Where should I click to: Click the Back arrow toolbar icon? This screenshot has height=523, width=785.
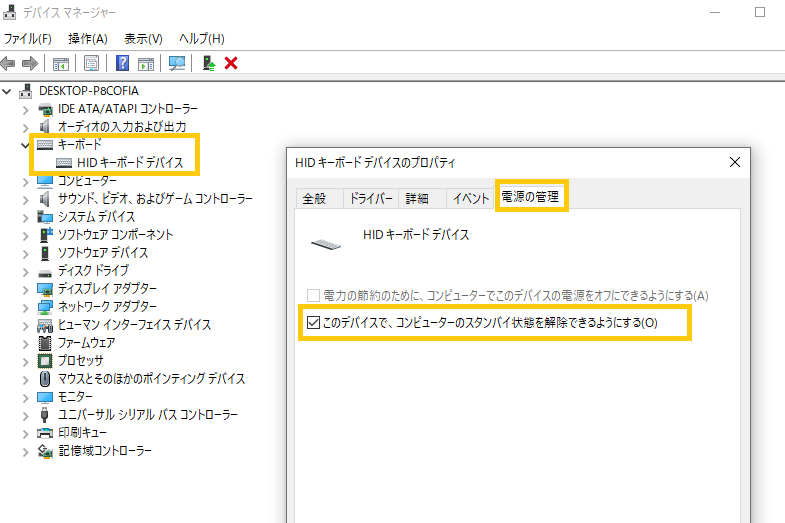8,64
